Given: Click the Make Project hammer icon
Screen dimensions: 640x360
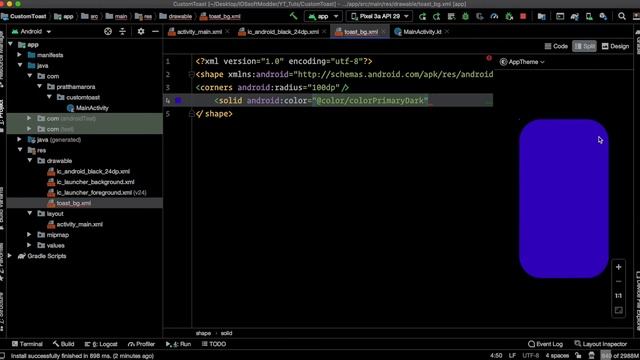Looking at the screenshot, I should 293,16.
